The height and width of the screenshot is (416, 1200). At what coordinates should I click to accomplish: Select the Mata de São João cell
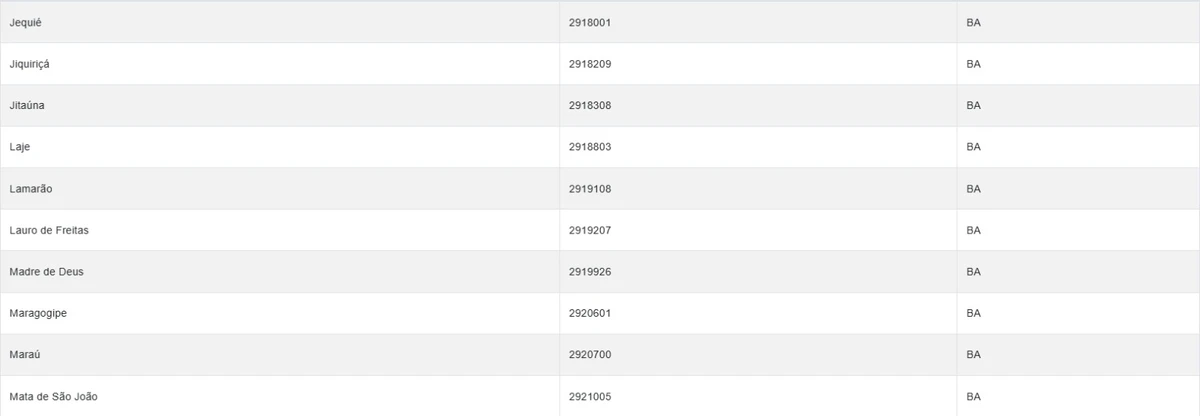tap(53, 397)
